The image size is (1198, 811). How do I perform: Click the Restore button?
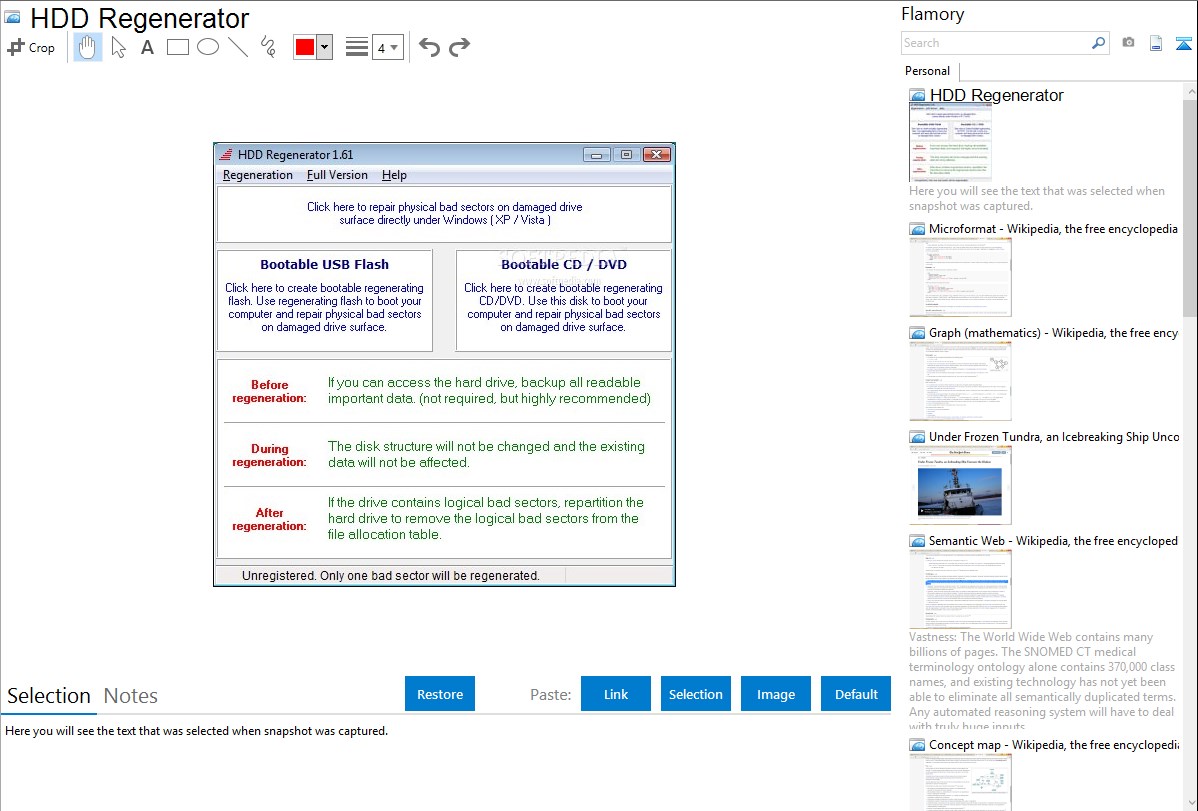tap(440, 694)
